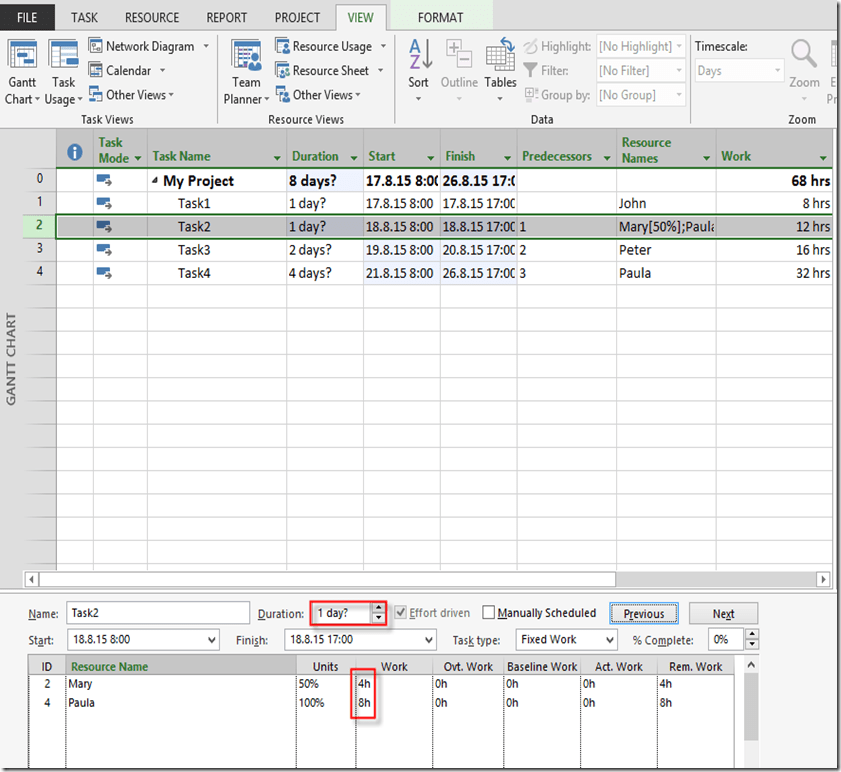Open the Resource Sheet view
Image resolution: width=841 pixels, height=772 pixels.
click(x=329, y=71)
